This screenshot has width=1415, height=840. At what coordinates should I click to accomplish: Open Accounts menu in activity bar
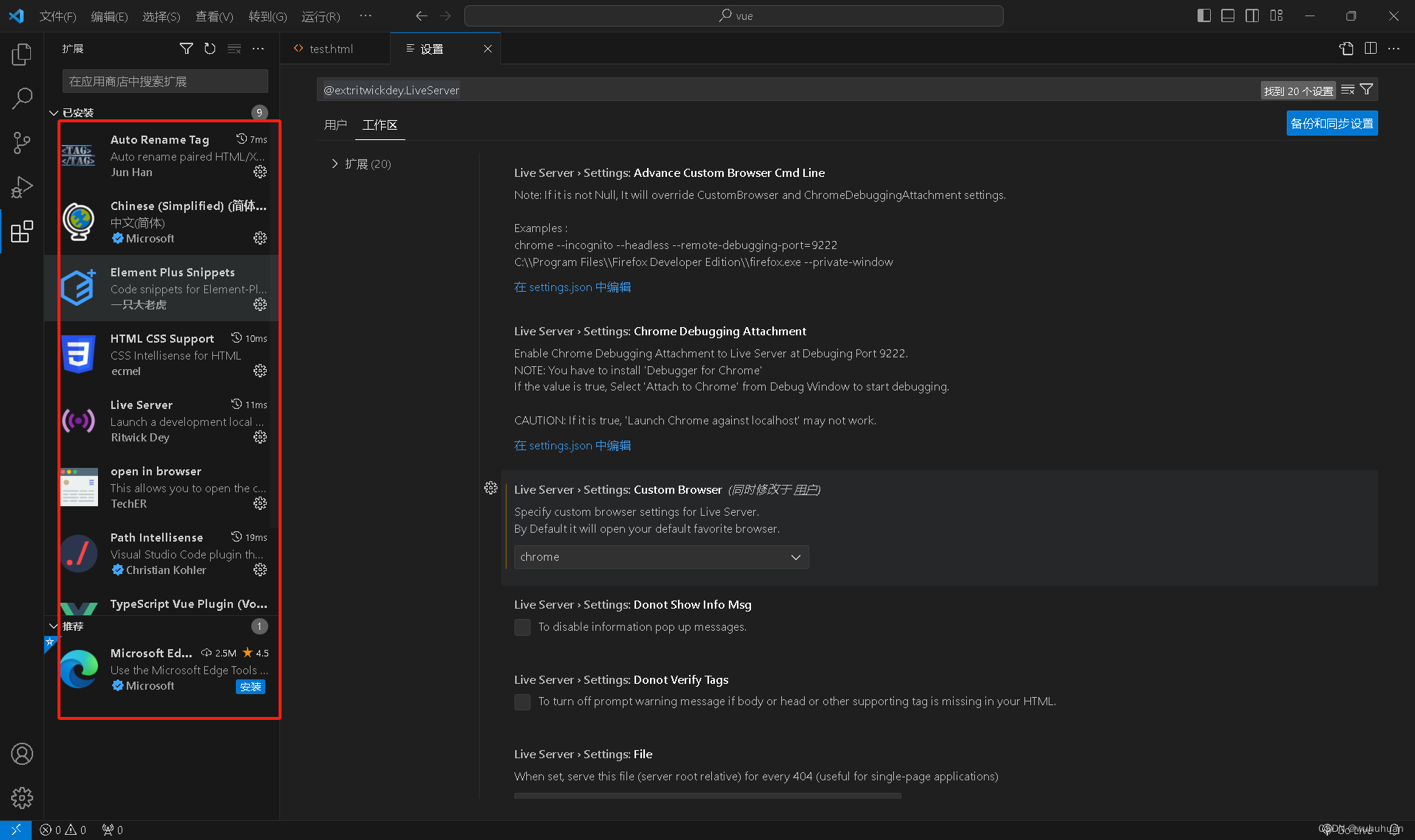tap(22, 754)
